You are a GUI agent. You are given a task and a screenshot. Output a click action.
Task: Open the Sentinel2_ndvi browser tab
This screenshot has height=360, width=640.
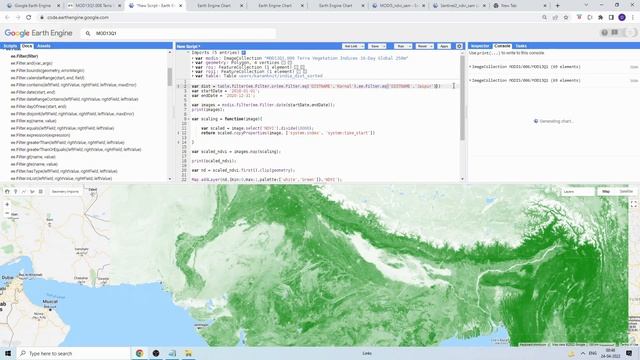coord(459,6)
